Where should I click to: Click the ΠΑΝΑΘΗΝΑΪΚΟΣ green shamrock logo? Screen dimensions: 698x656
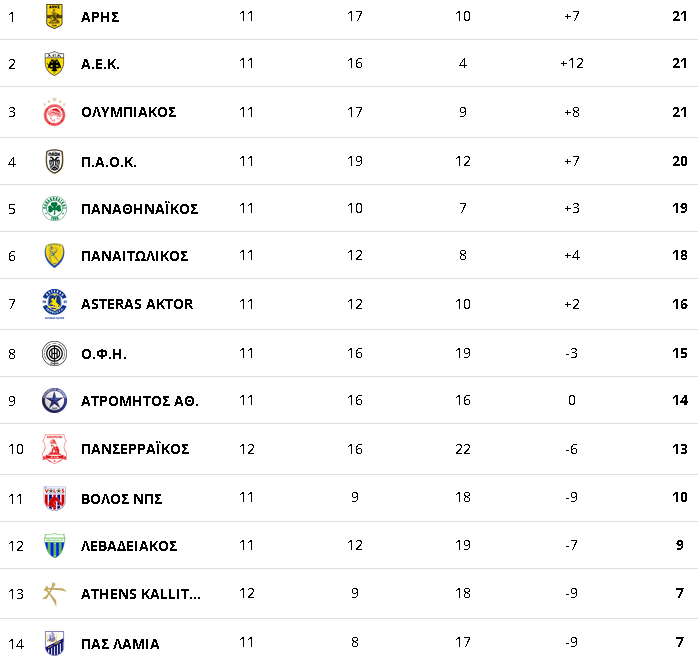coord(54,208)
